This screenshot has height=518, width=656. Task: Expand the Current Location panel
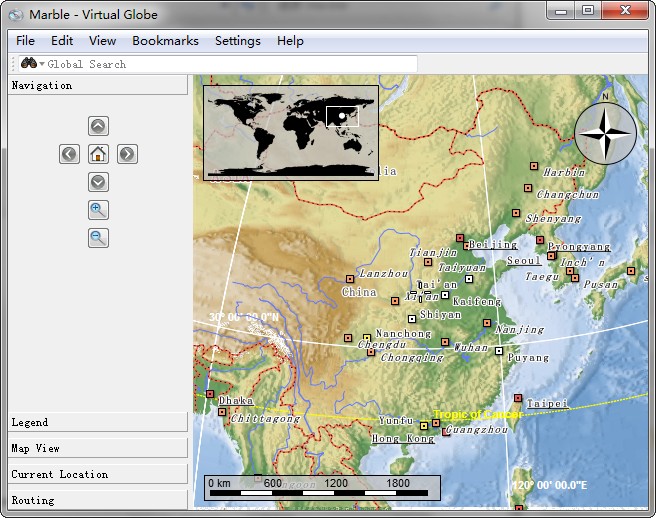97,475
